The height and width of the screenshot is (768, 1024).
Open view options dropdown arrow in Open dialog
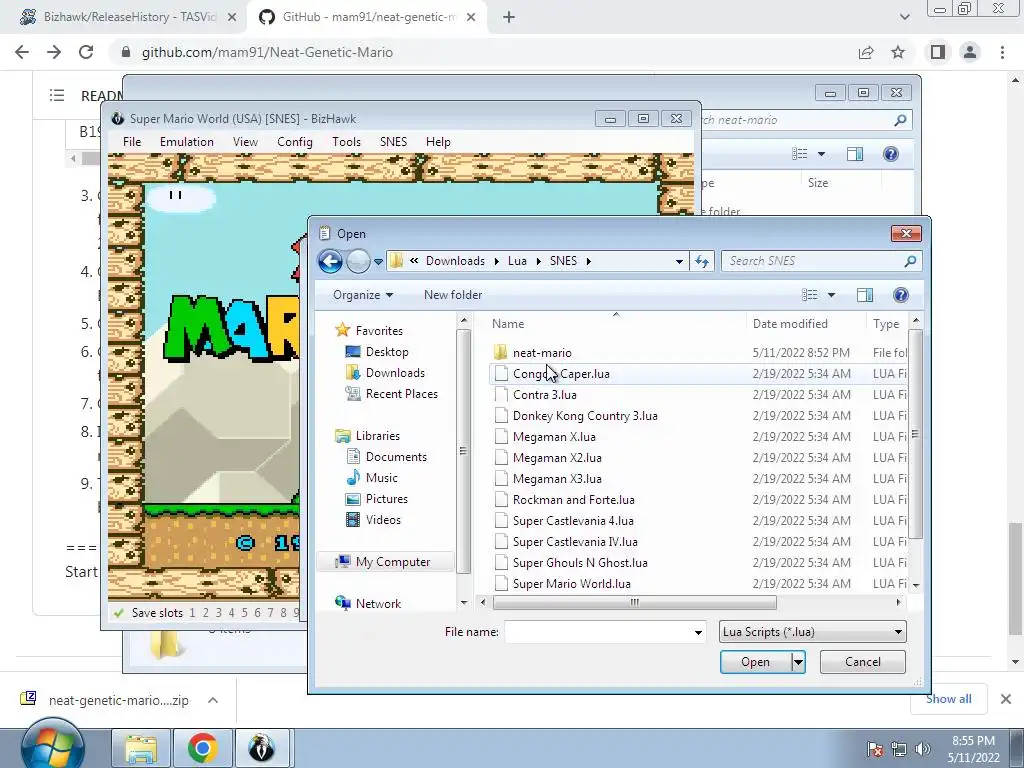(831, 295)
